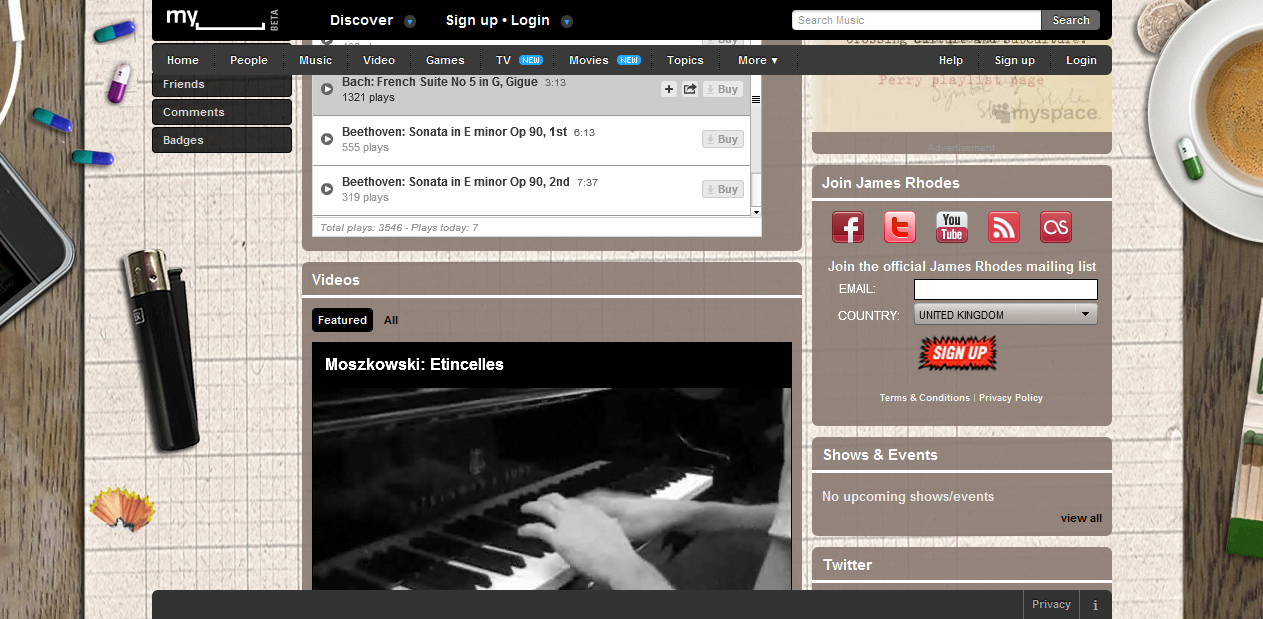The height and width of the screenshot is (619, 1263).
Task: Click Login in navigation bar
Action: point(1081,60)
